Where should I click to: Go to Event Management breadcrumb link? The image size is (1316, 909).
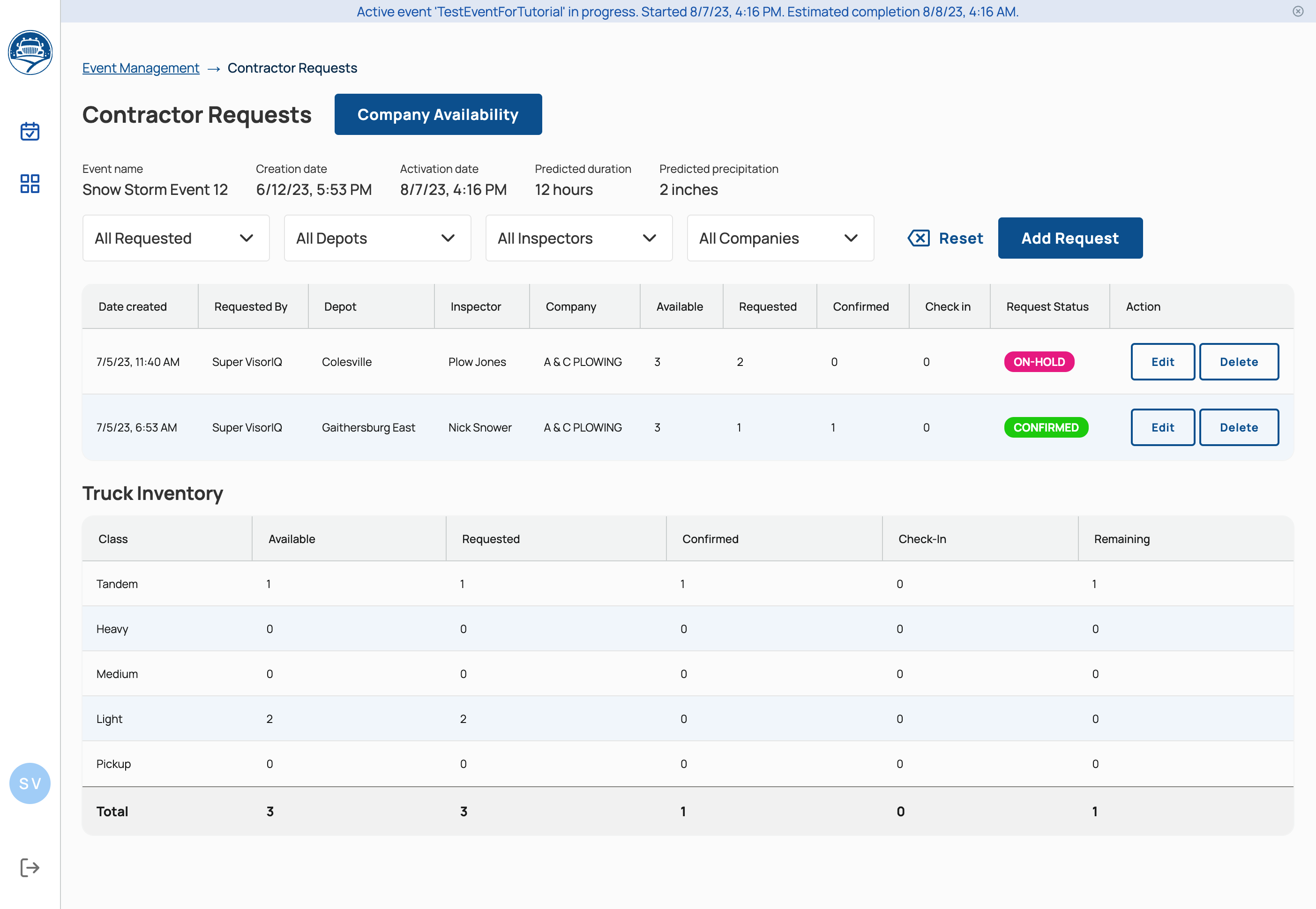(x=141, y=68)
